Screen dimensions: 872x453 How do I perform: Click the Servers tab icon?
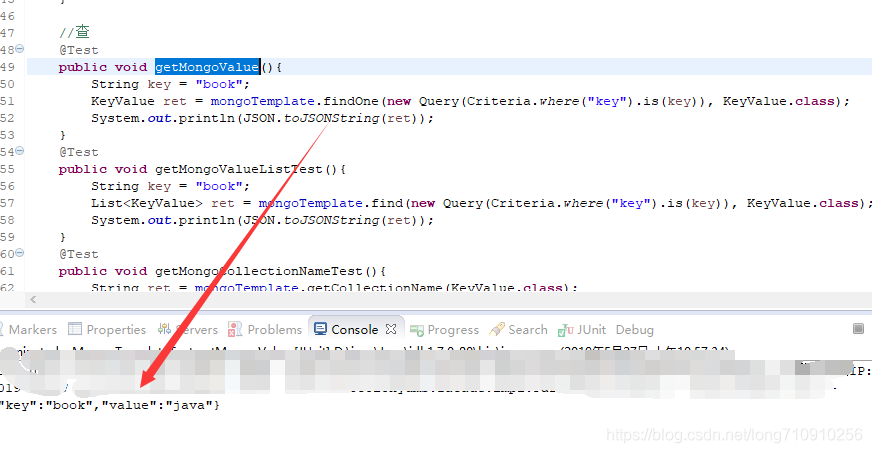point(164,329)
